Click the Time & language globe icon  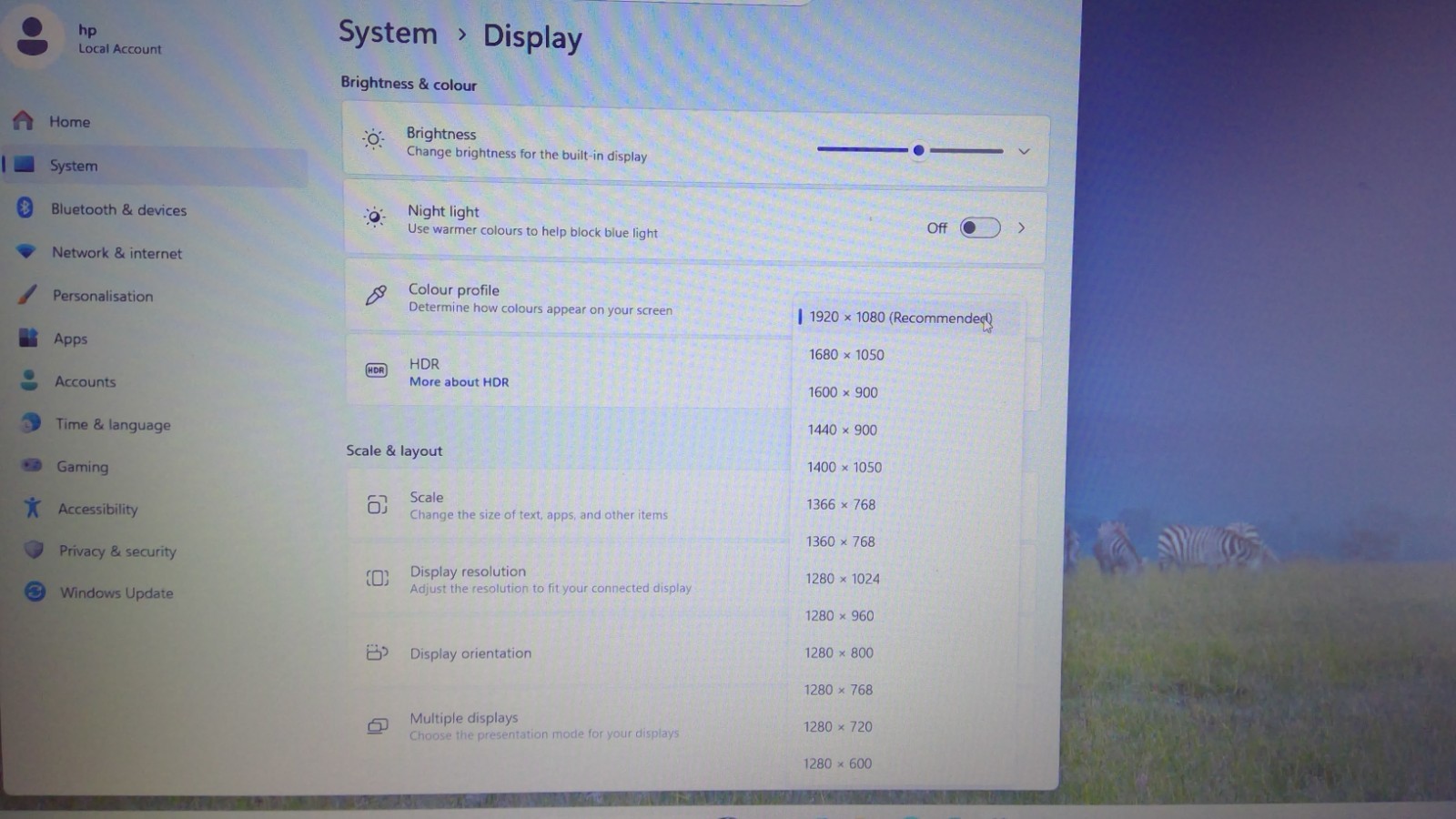click(31, 422)
